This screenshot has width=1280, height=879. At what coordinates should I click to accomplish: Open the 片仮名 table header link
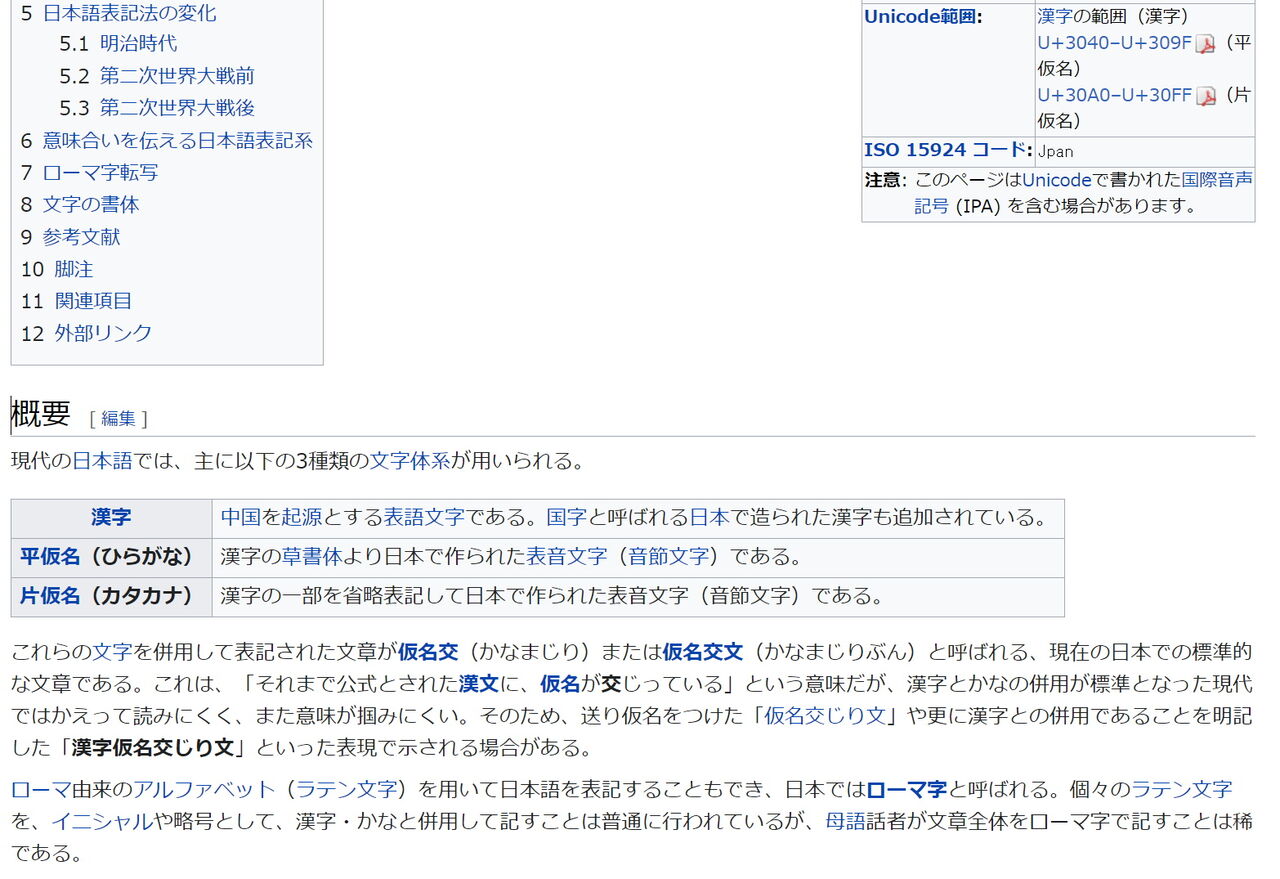(x=50, y=597)
